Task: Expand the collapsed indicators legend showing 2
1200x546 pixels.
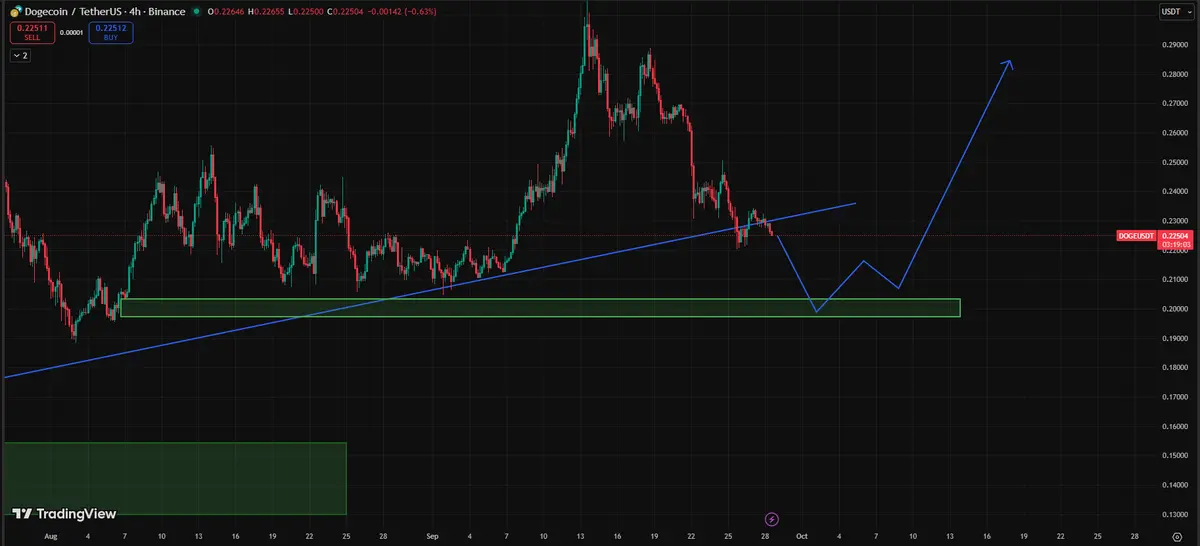Action: coord(20,56)
